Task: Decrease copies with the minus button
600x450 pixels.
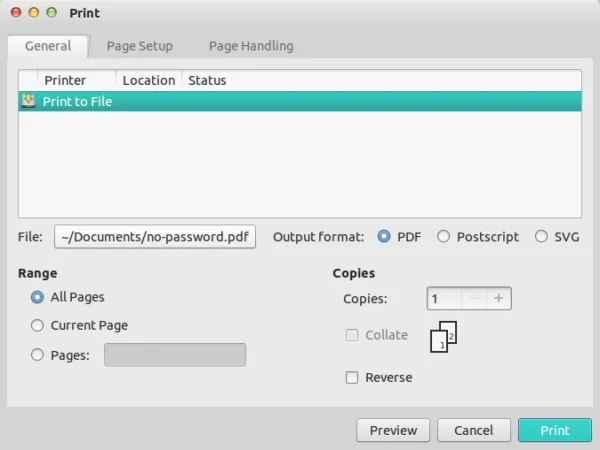Action: click(474, 298)
